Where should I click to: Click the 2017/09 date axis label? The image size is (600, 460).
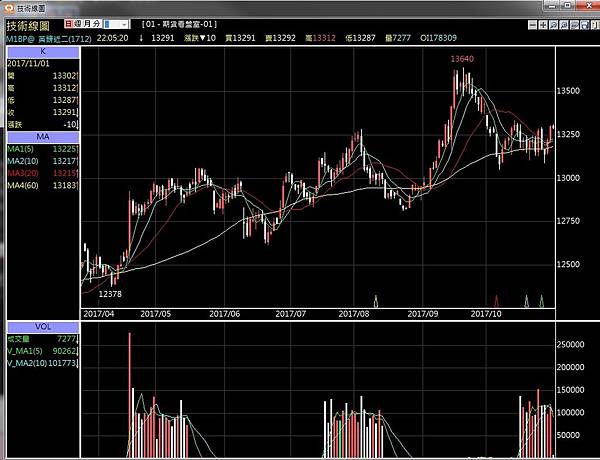point(422,314)
